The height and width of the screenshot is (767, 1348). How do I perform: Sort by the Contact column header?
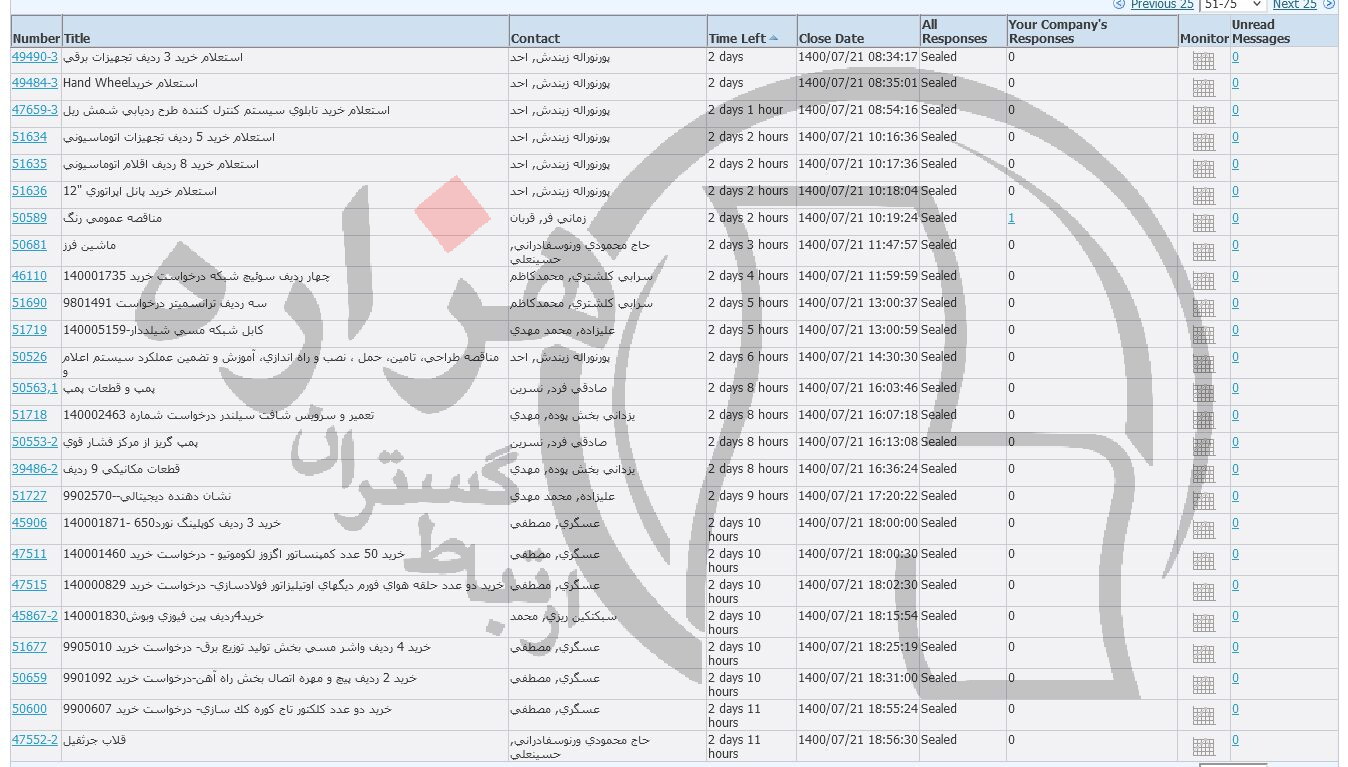click(535, 39)
